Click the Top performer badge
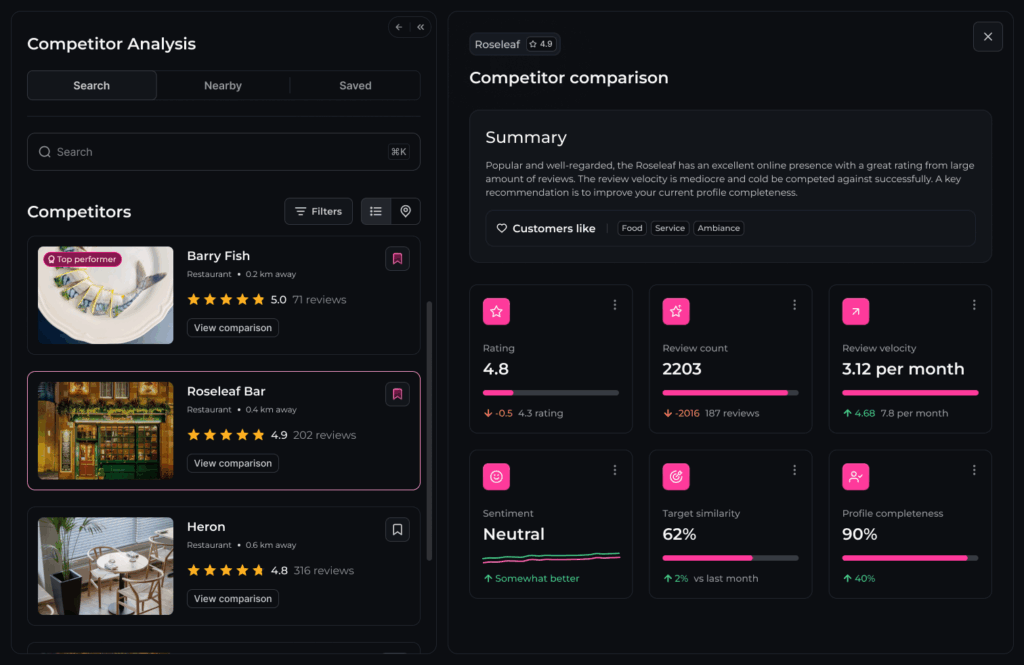This screenshot has width=1024, height=665. tap(82, 259)
